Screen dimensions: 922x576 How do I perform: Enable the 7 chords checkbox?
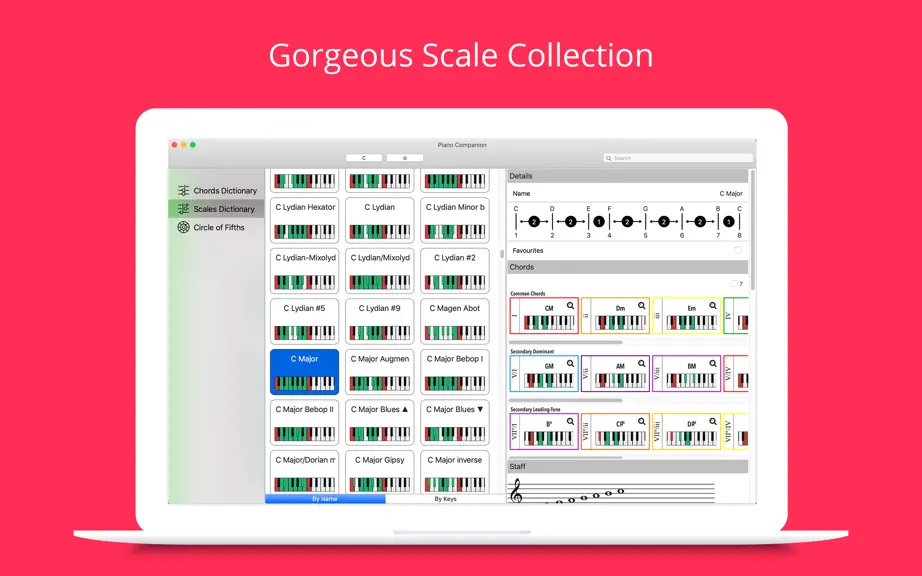coord(734,283)
